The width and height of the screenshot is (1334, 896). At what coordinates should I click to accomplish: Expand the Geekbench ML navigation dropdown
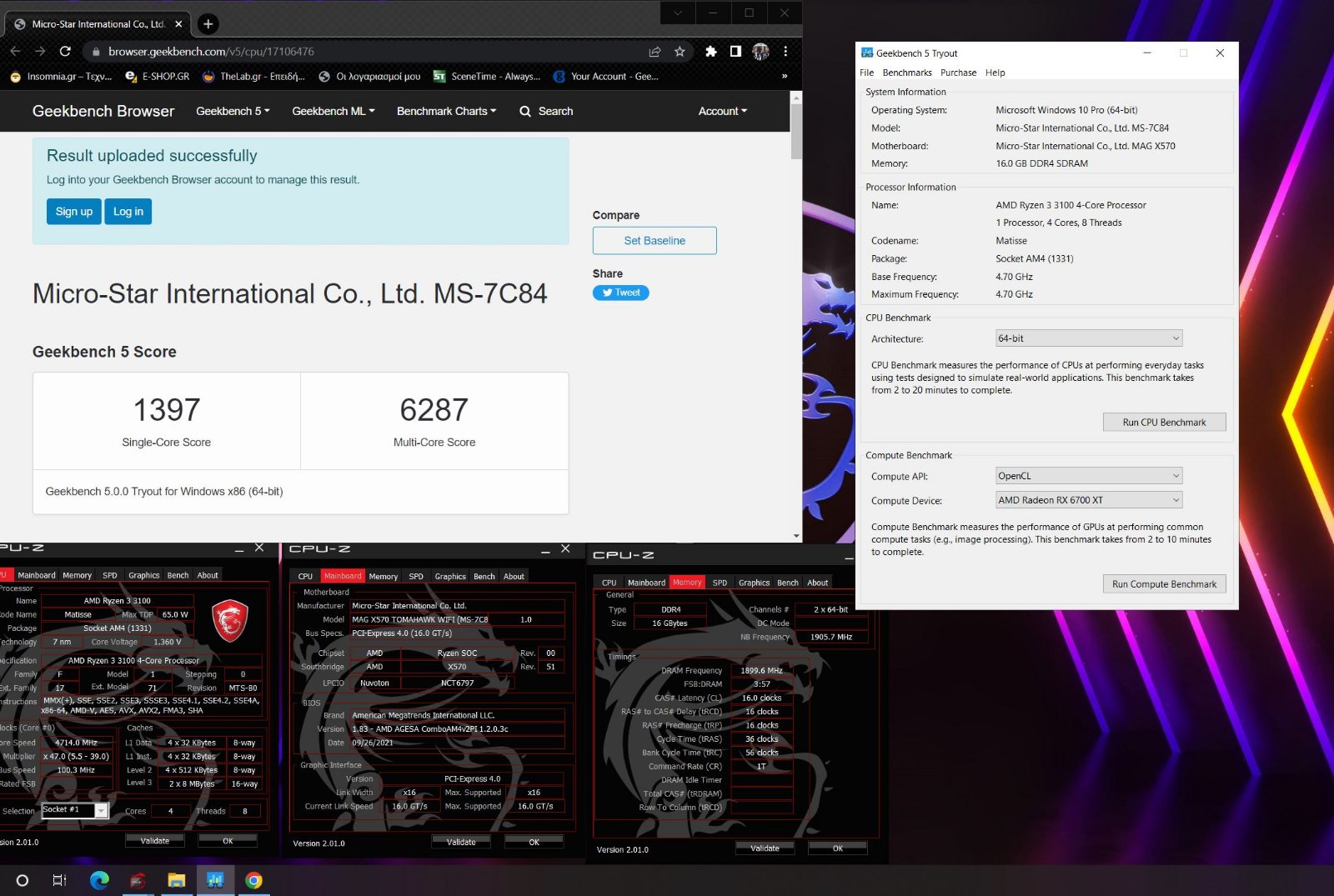pyautogui.click(x=333, y=111)
